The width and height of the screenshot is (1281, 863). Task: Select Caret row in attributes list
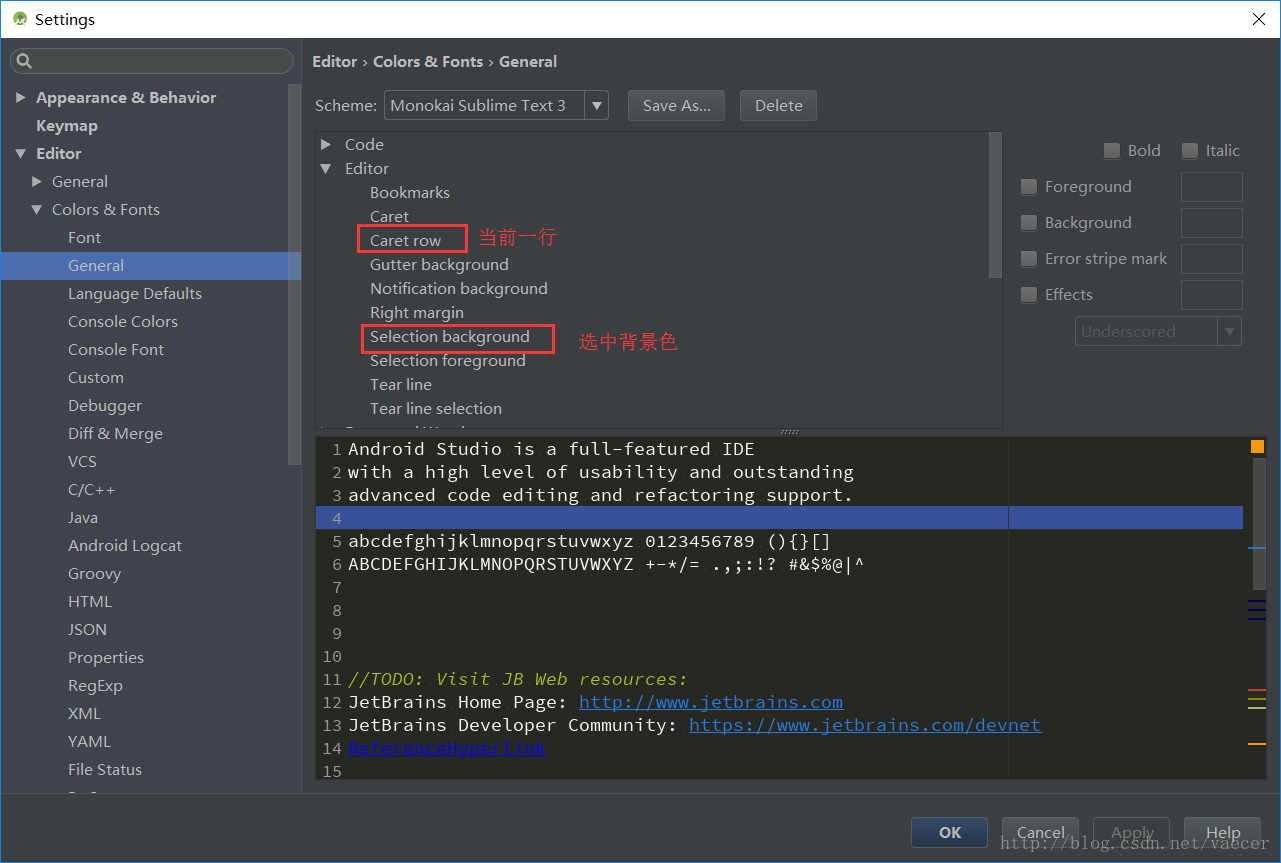pos(405,240)
